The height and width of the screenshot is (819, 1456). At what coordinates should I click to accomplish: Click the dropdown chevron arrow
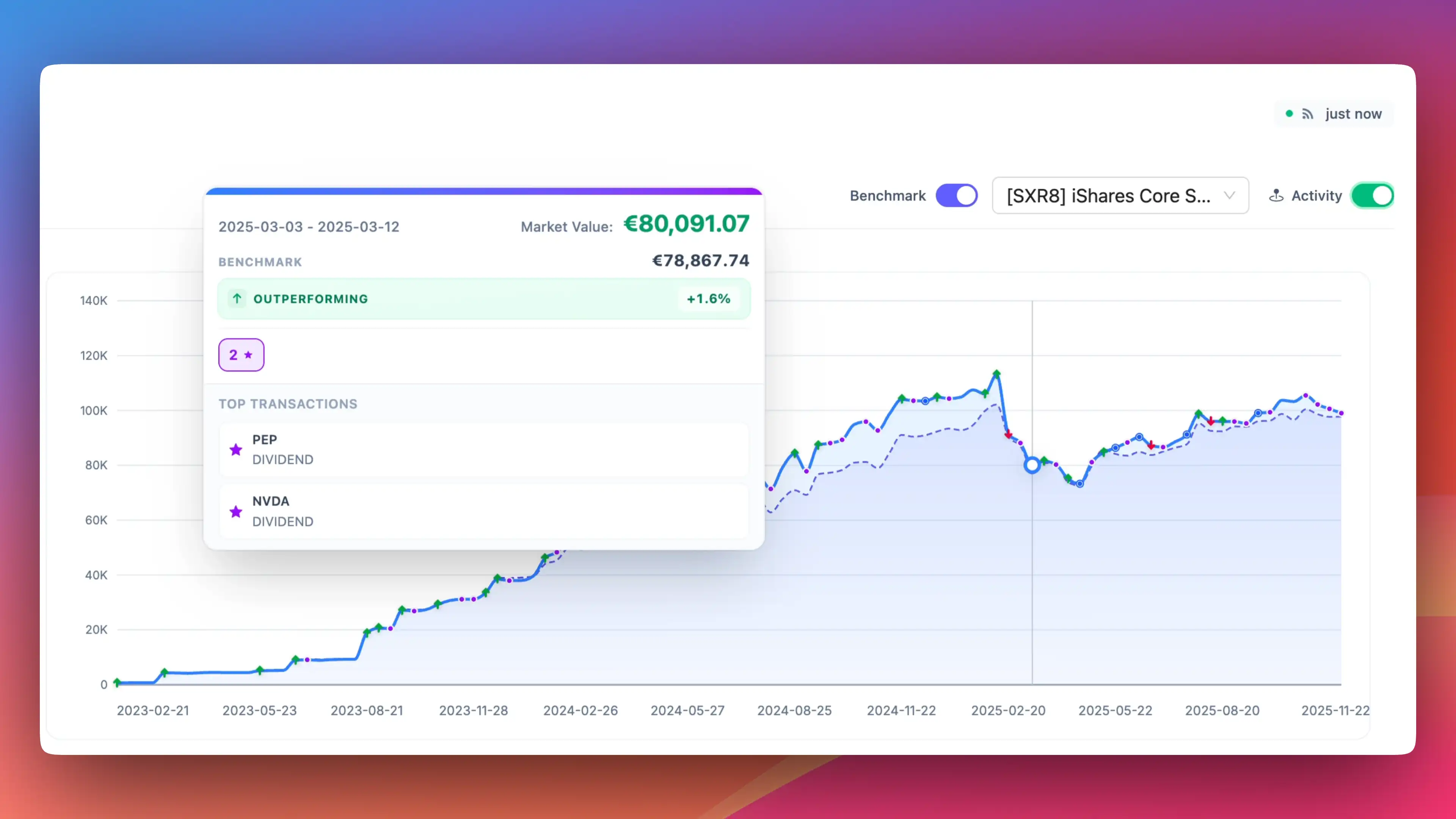point(1229,196)
